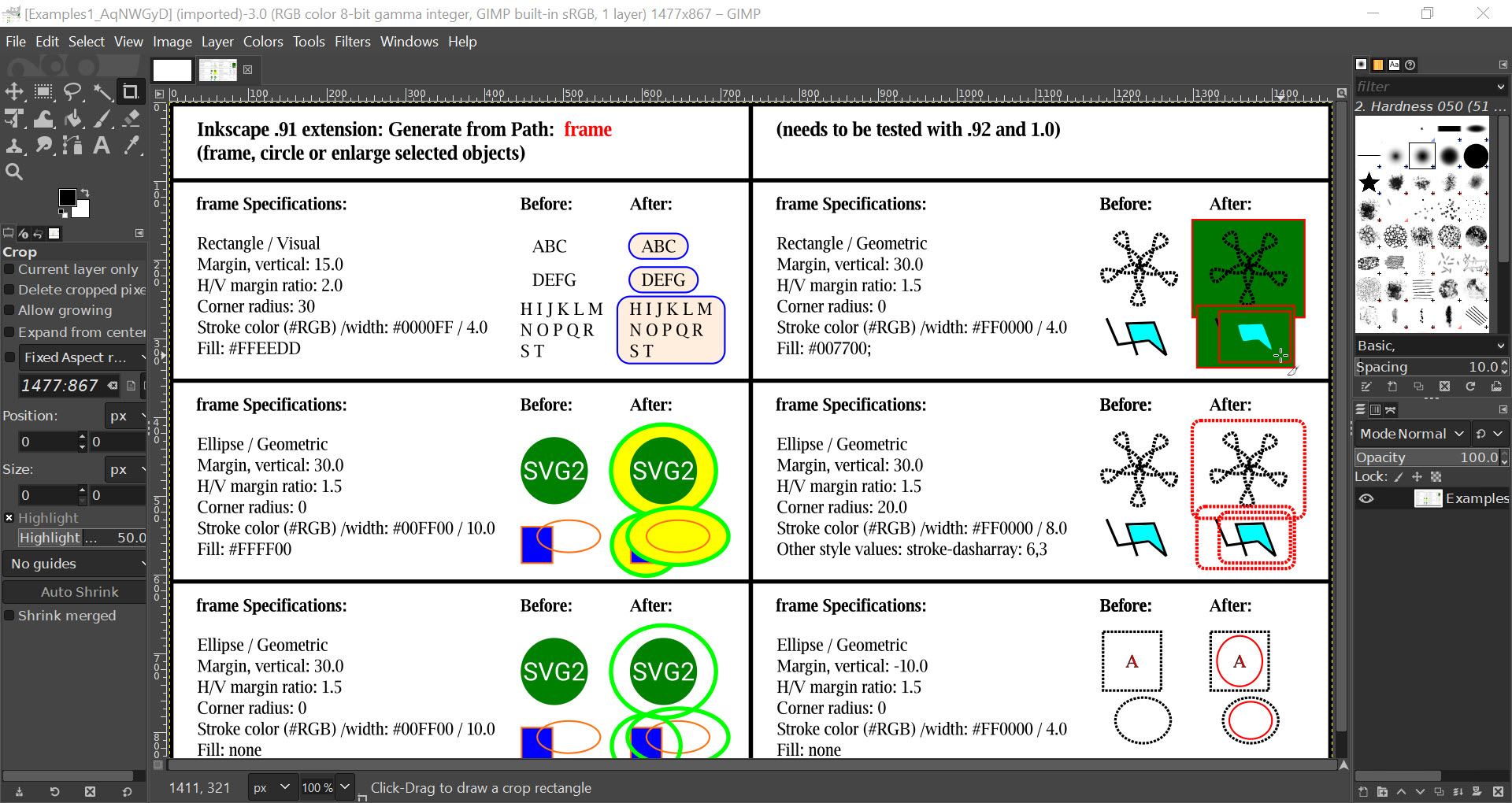Open the Select menu

point(86,42)
